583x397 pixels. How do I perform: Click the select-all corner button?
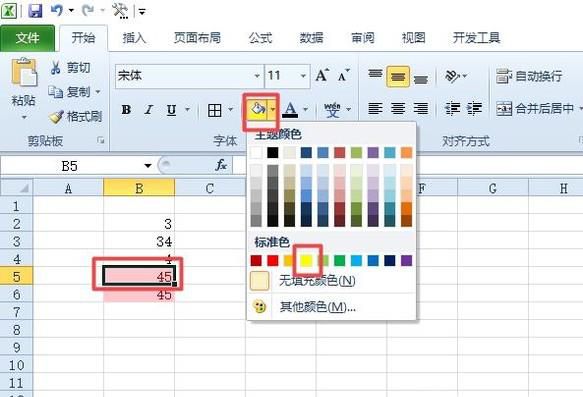(16, 188)
